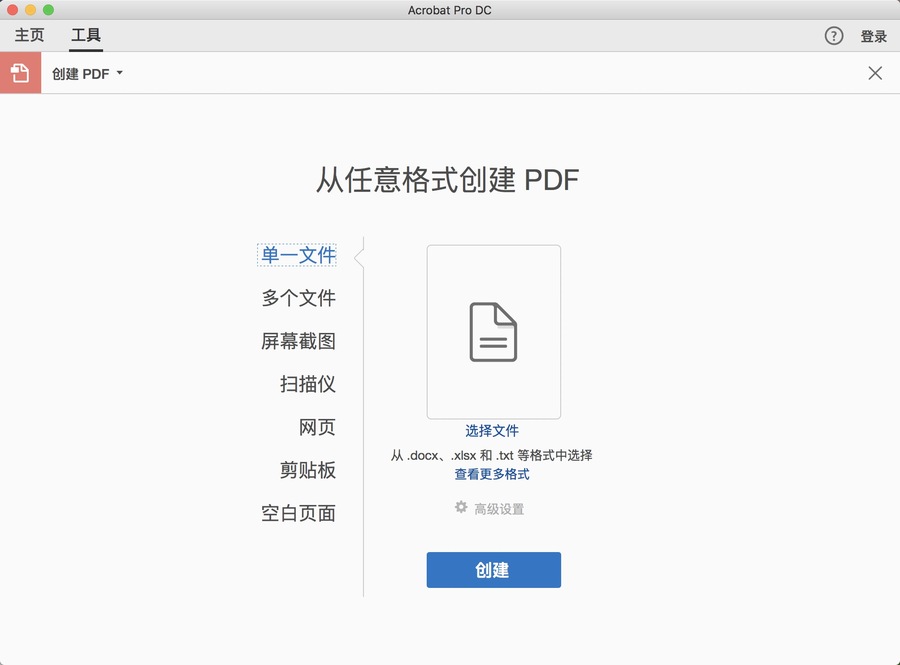Select the 网页 option
The width and height of the screenshot is (900, 665).
317,427
